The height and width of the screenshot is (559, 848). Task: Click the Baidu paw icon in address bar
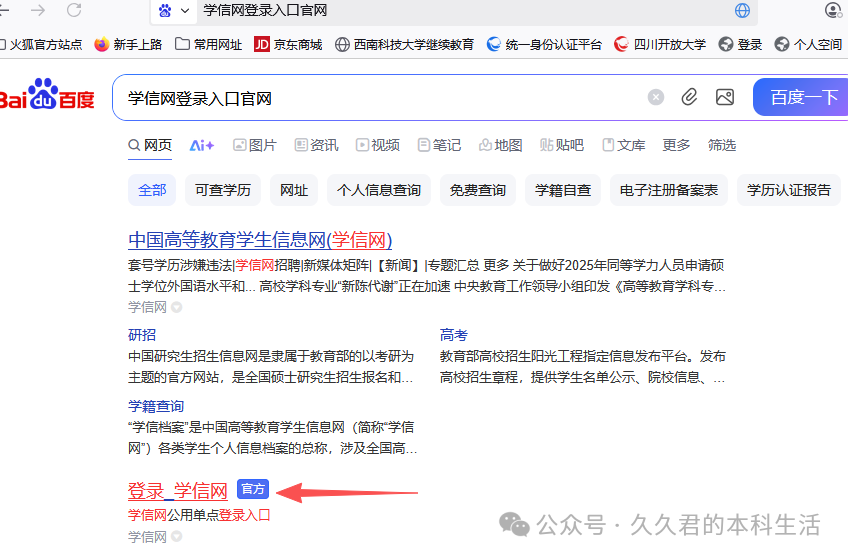165,10
